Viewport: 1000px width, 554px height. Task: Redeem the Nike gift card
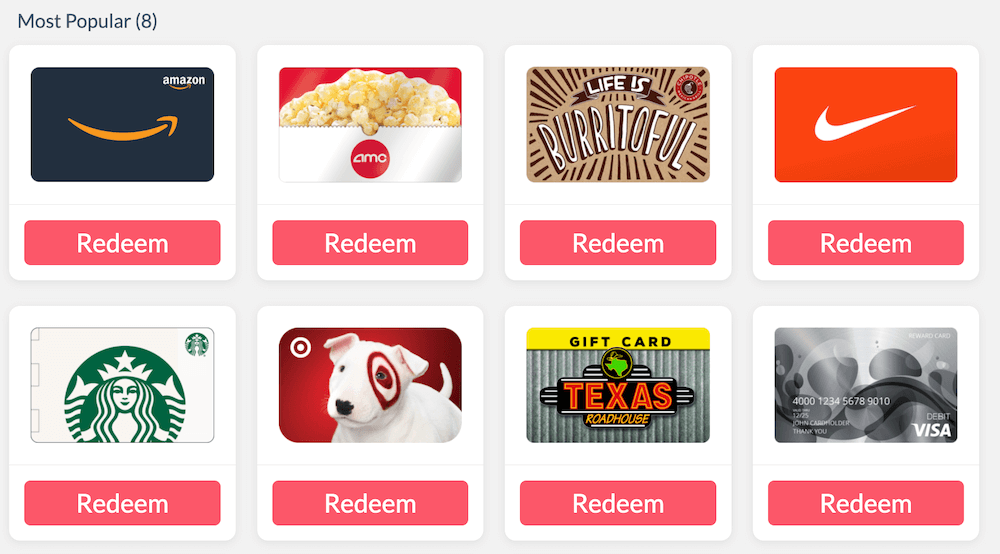coord(865,243)
